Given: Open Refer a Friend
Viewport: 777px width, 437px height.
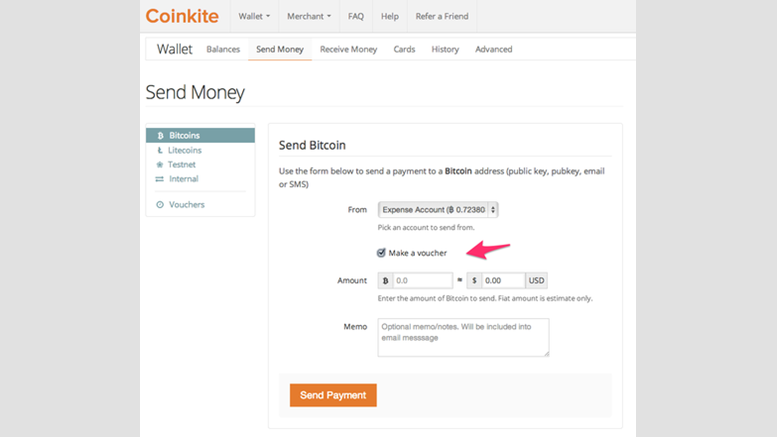Looking at the screenshot, I should pyautogui.click(x=442, y=16).
